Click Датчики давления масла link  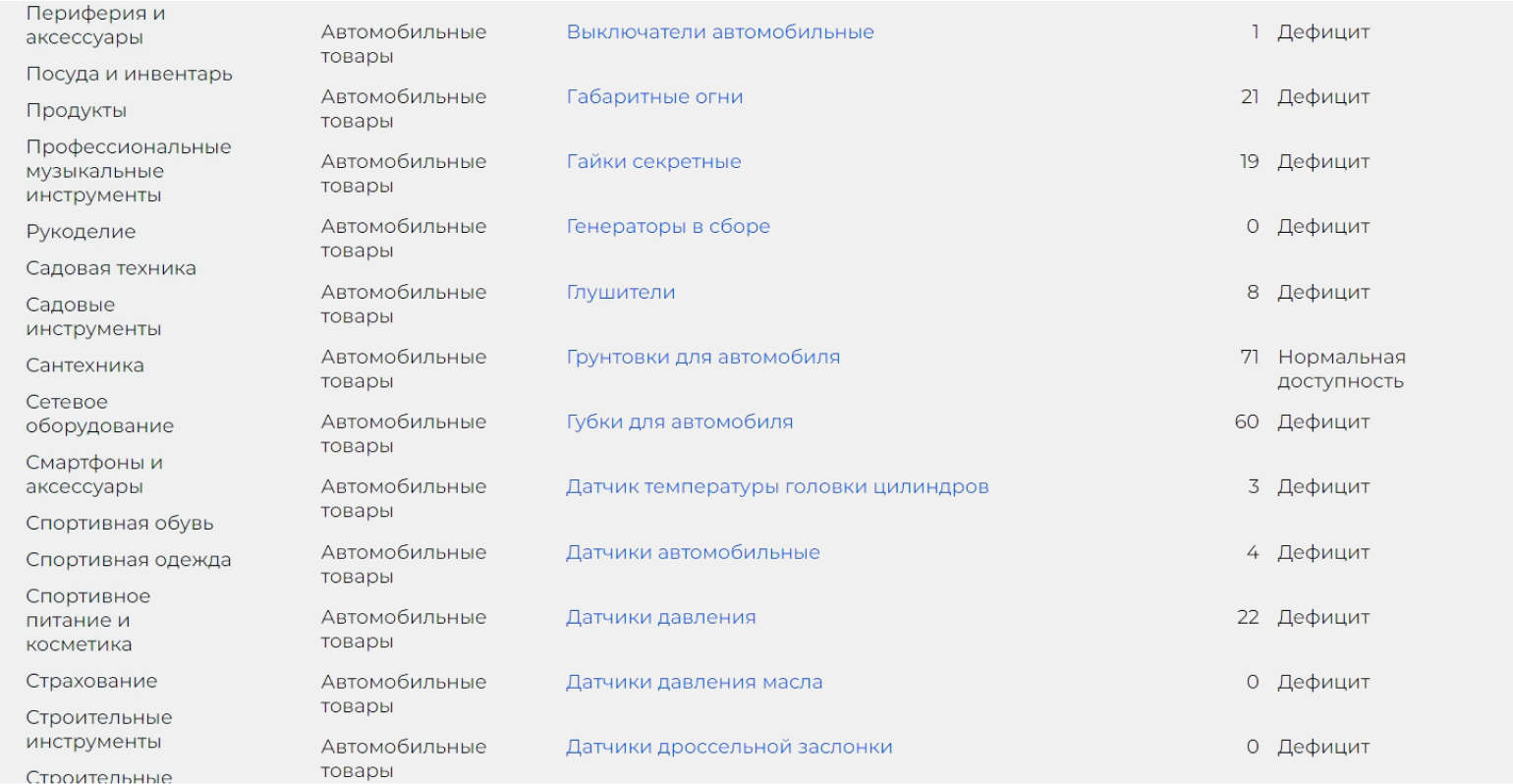(695, 682)
